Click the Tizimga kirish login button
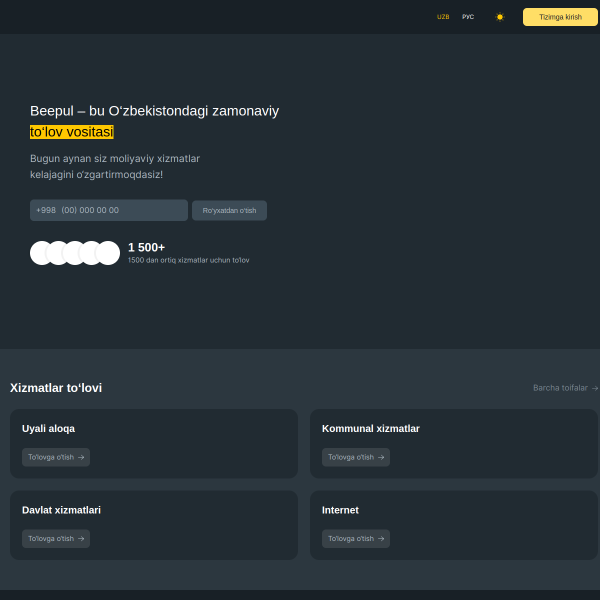This screenshot has height=600, width=600. pos(560,17)
